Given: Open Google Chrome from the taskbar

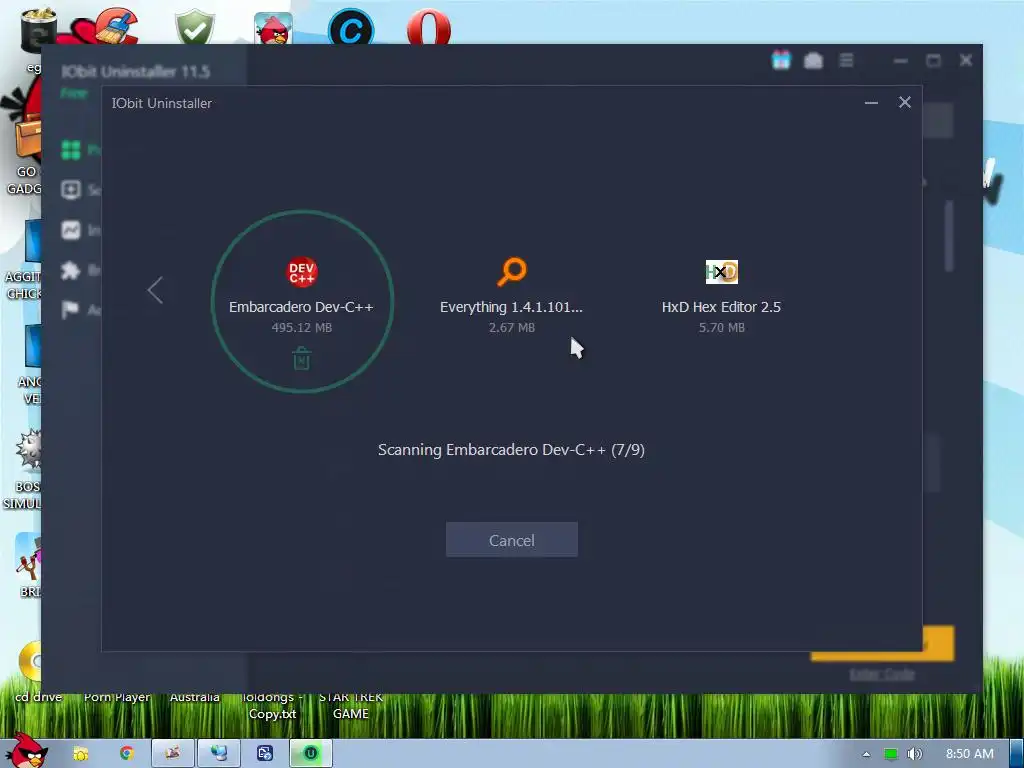Looking at the screenshot, I should tap(126, 754).
